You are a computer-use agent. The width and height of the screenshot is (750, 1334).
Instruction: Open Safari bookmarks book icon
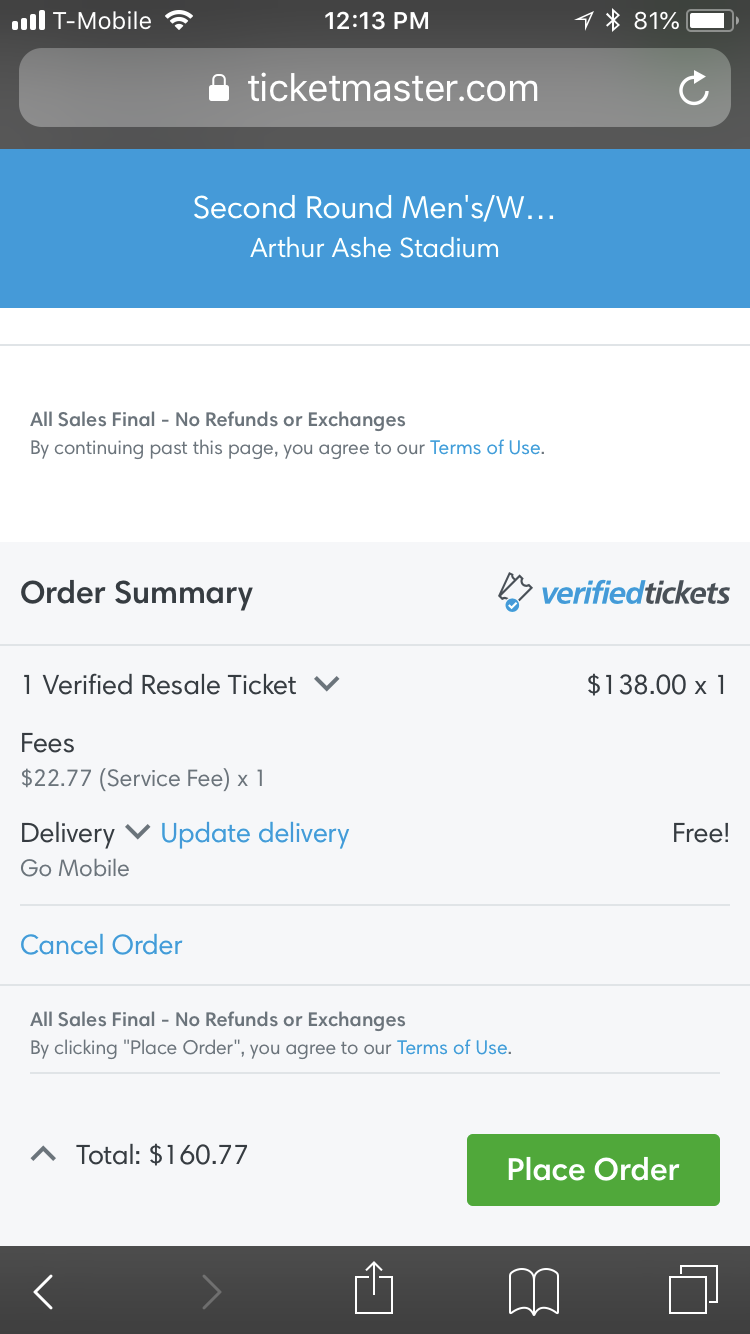tap(533, 1291)
